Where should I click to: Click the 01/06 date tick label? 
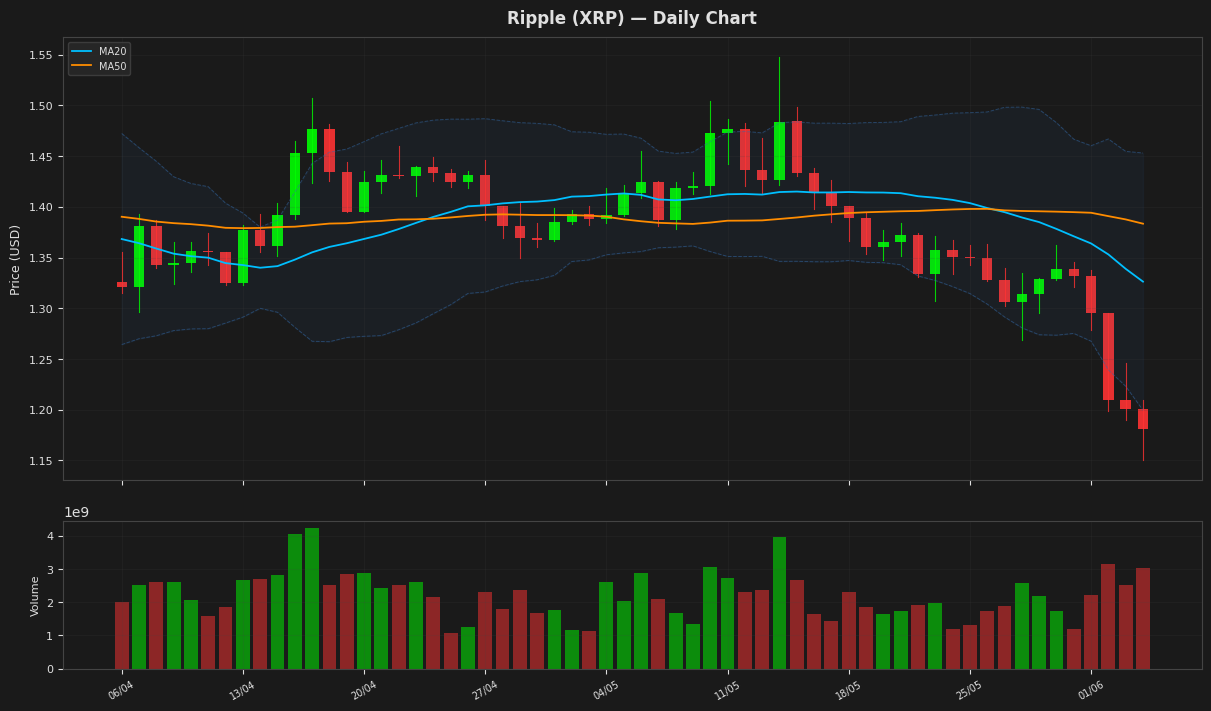pos(1089,691)
